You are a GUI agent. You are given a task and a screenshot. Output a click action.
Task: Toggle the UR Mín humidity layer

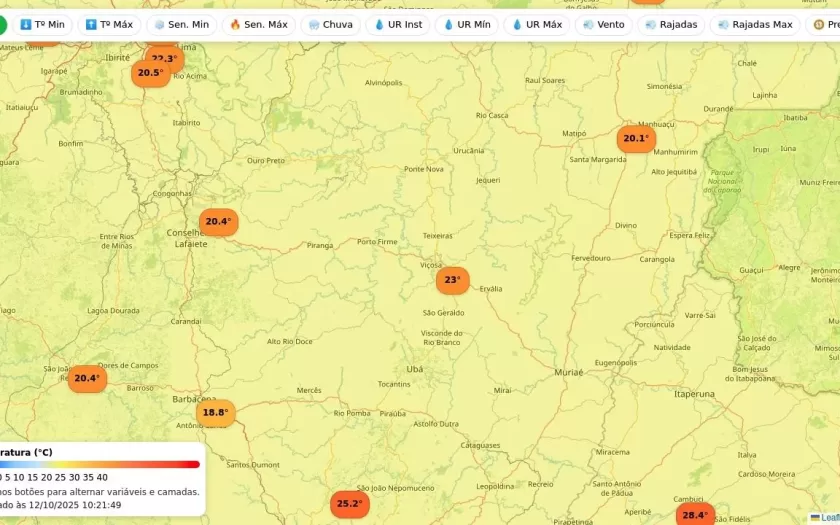[466, 24]
